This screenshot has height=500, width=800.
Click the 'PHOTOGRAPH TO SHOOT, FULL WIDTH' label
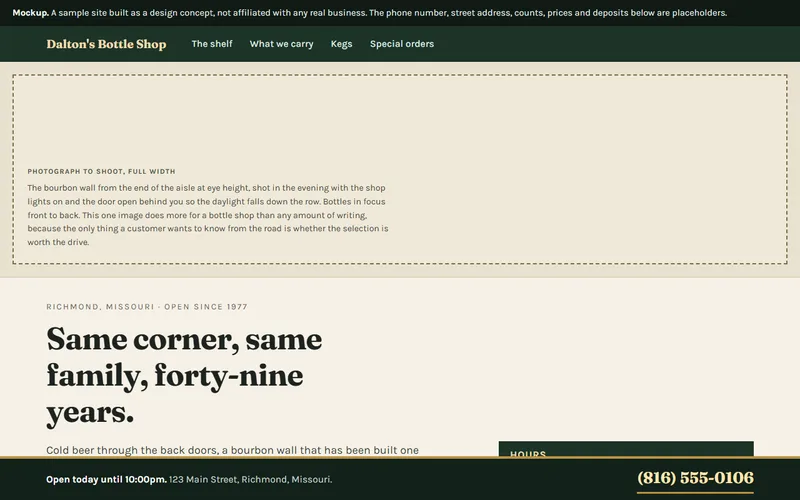click(x=102, y=171)
